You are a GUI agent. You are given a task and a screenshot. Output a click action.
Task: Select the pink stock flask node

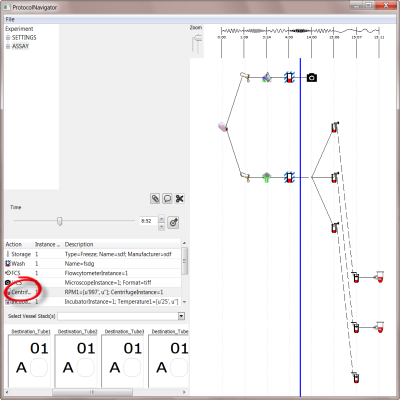pos(223,127)
